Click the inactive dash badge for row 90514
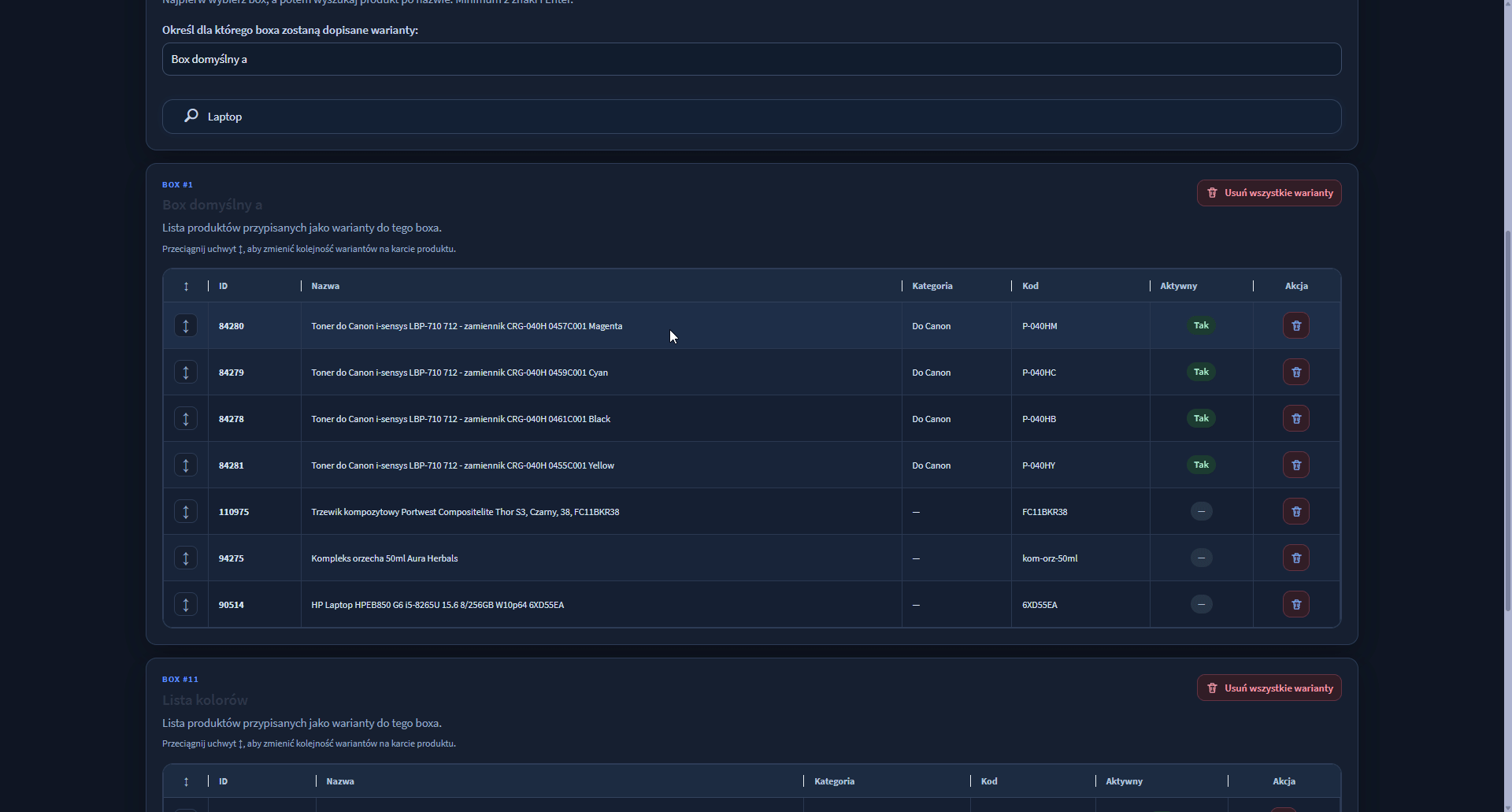The height and width of the screenshot is (812, 1512). (1201, 604)
